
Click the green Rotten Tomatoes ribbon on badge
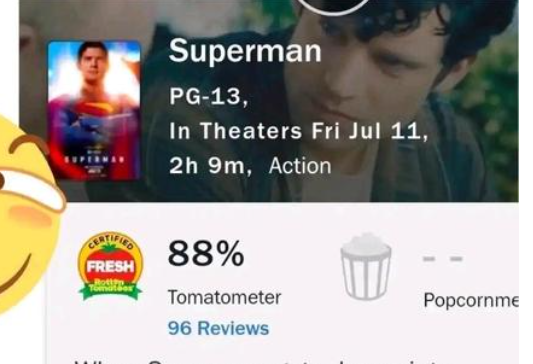tap(110, 288)
